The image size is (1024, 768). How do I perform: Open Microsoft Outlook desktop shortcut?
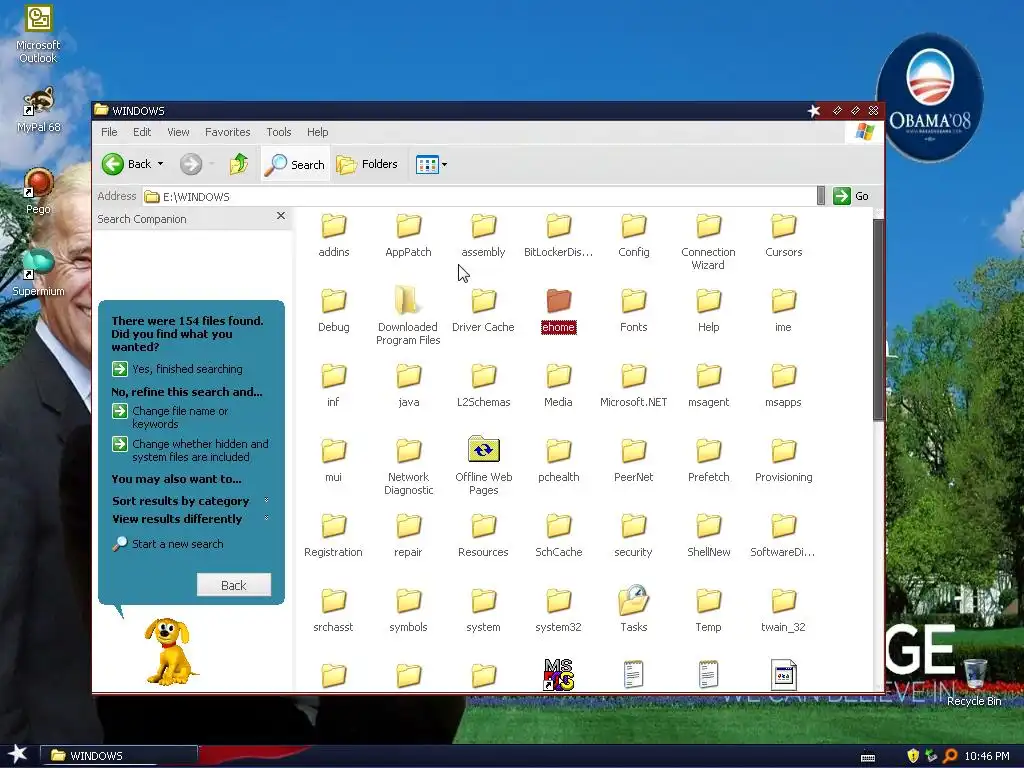tap(38, 35)
